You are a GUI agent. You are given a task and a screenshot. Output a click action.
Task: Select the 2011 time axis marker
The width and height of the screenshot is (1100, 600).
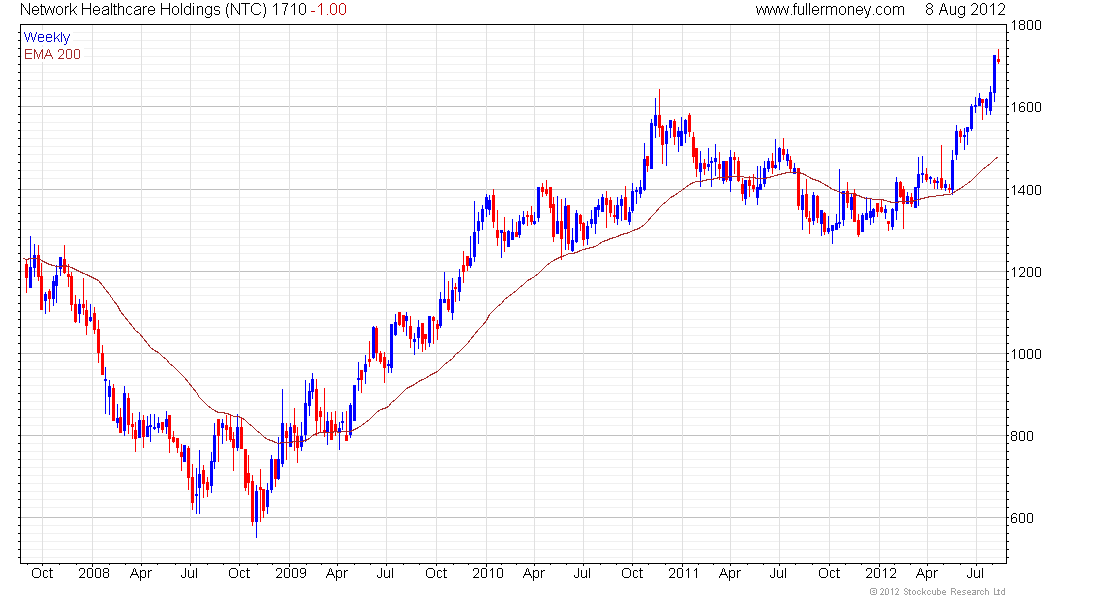682,574
